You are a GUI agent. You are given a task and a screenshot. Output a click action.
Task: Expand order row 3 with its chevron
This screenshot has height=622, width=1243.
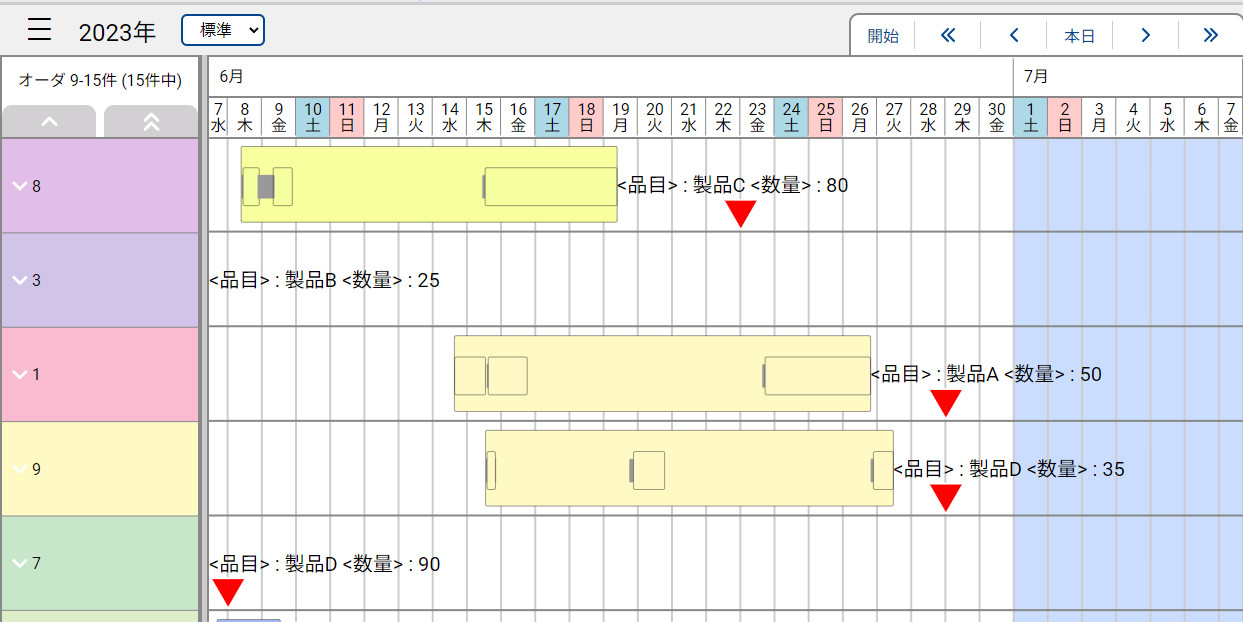[20, 280]
